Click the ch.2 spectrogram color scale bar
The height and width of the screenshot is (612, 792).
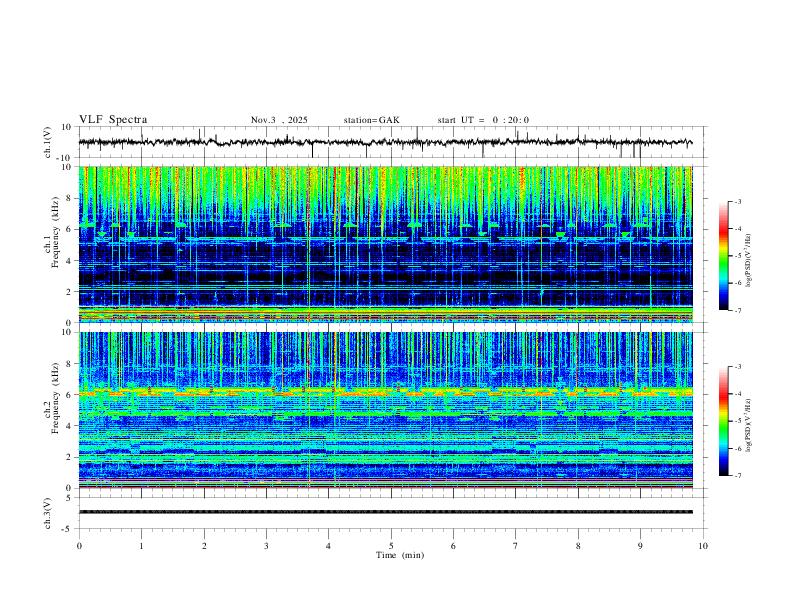[723, 421]
